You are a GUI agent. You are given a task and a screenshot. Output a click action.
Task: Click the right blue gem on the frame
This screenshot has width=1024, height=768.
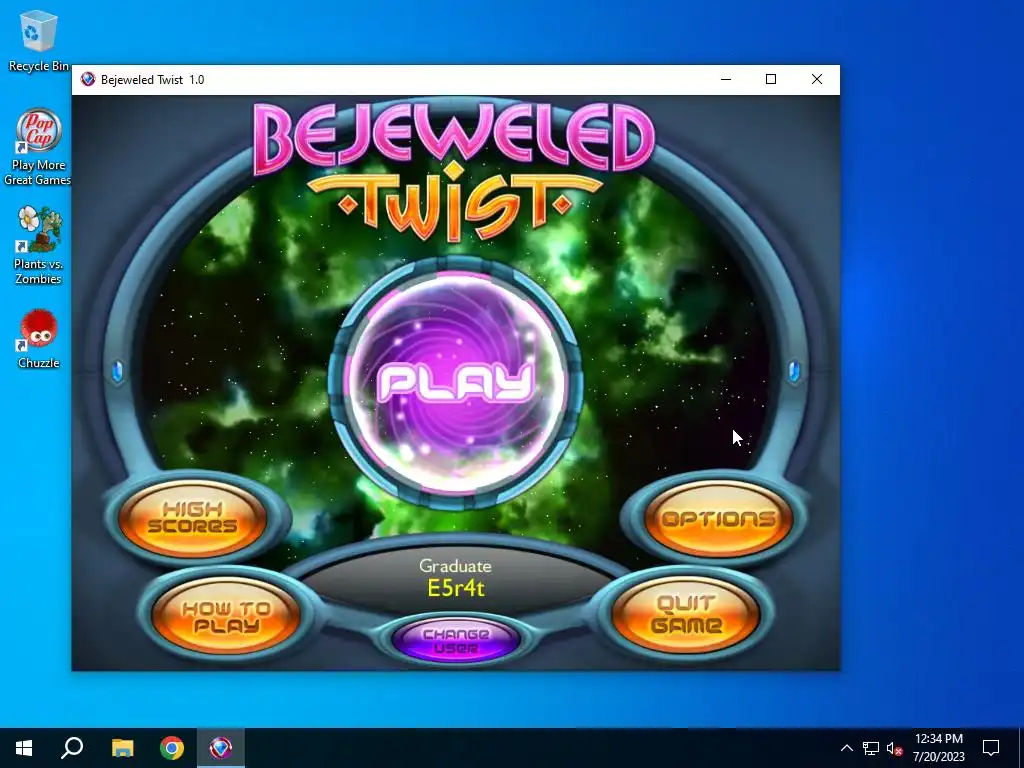coord(794,371)
